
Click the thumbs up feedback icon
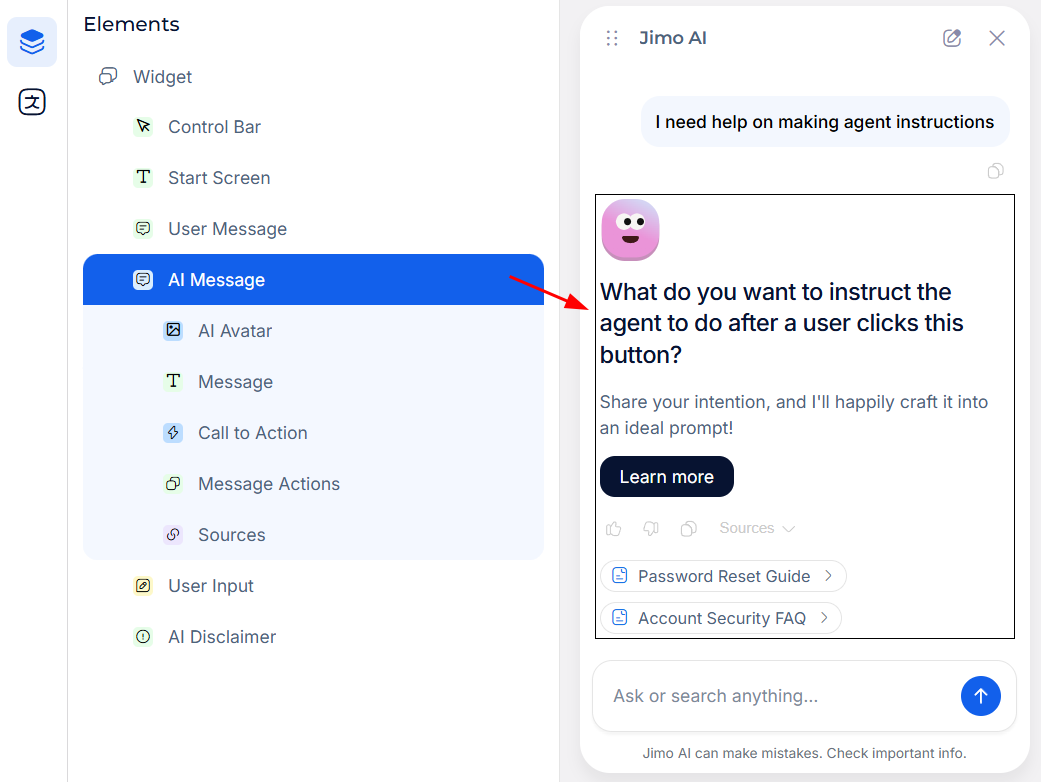tap(614, 529)
